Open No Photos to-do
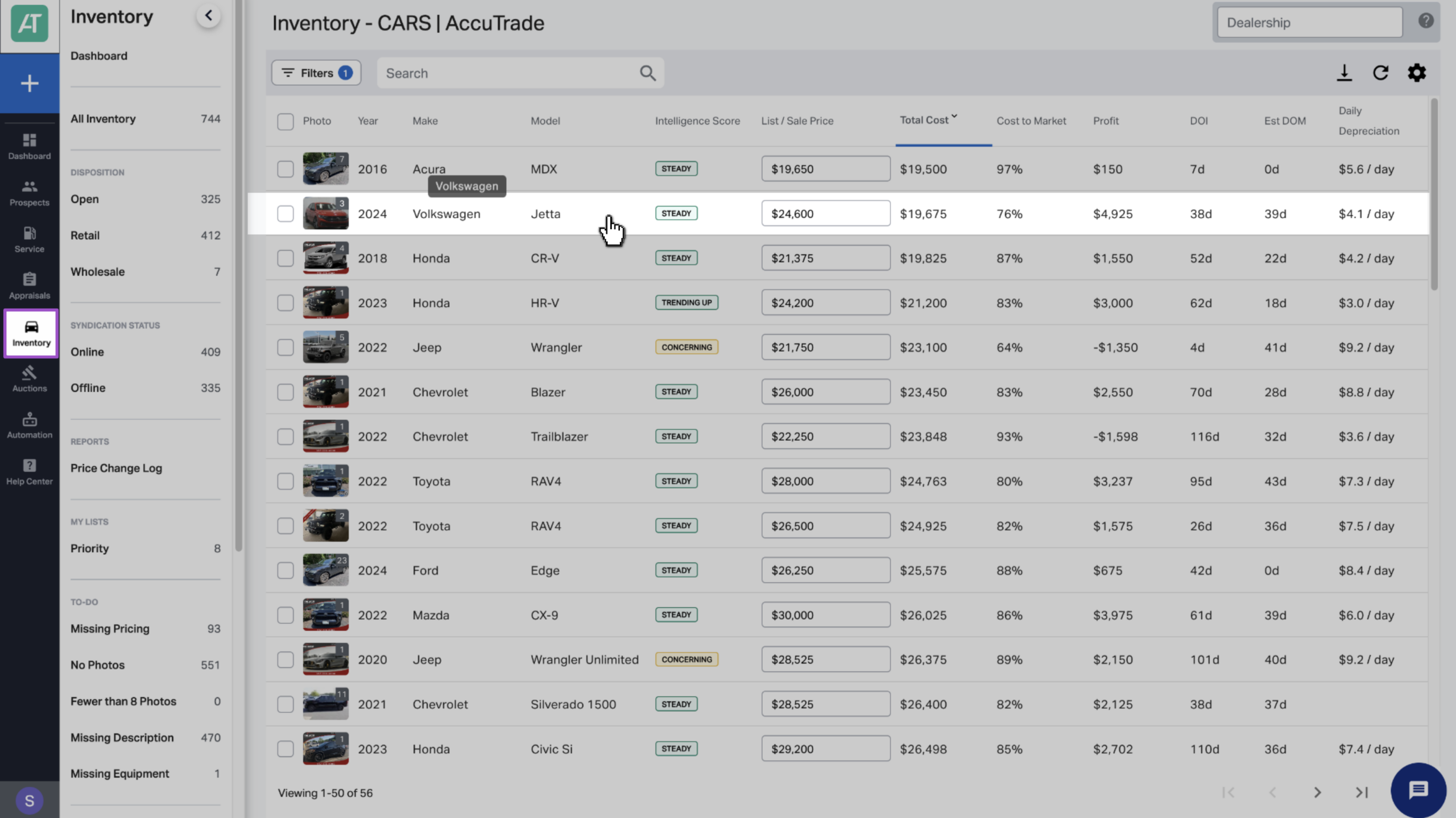Screen dimensions: 1456x818 [145, 665]
